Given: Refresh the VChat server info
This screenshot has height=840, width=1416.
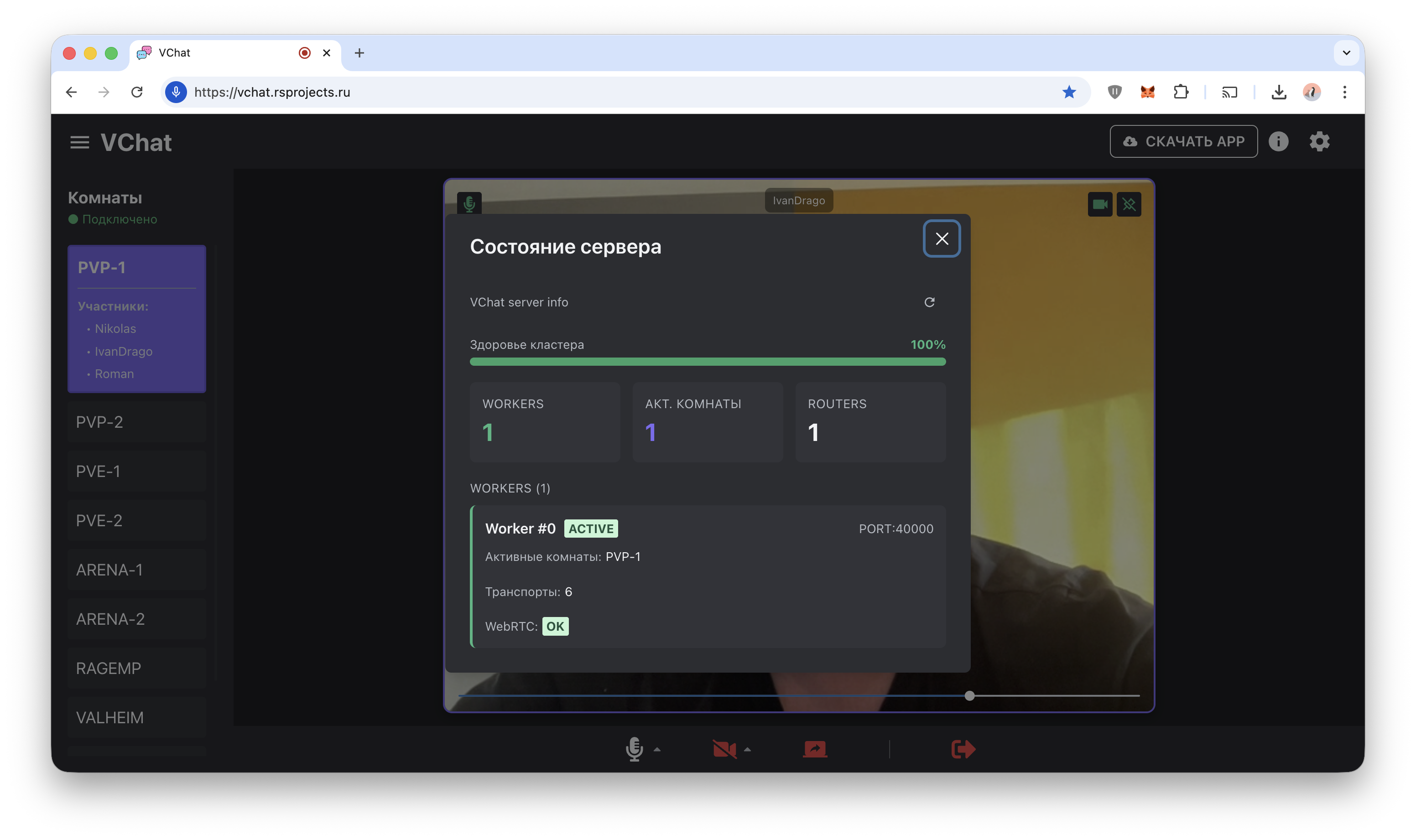Looking at the screenshot, I should 929,302.
